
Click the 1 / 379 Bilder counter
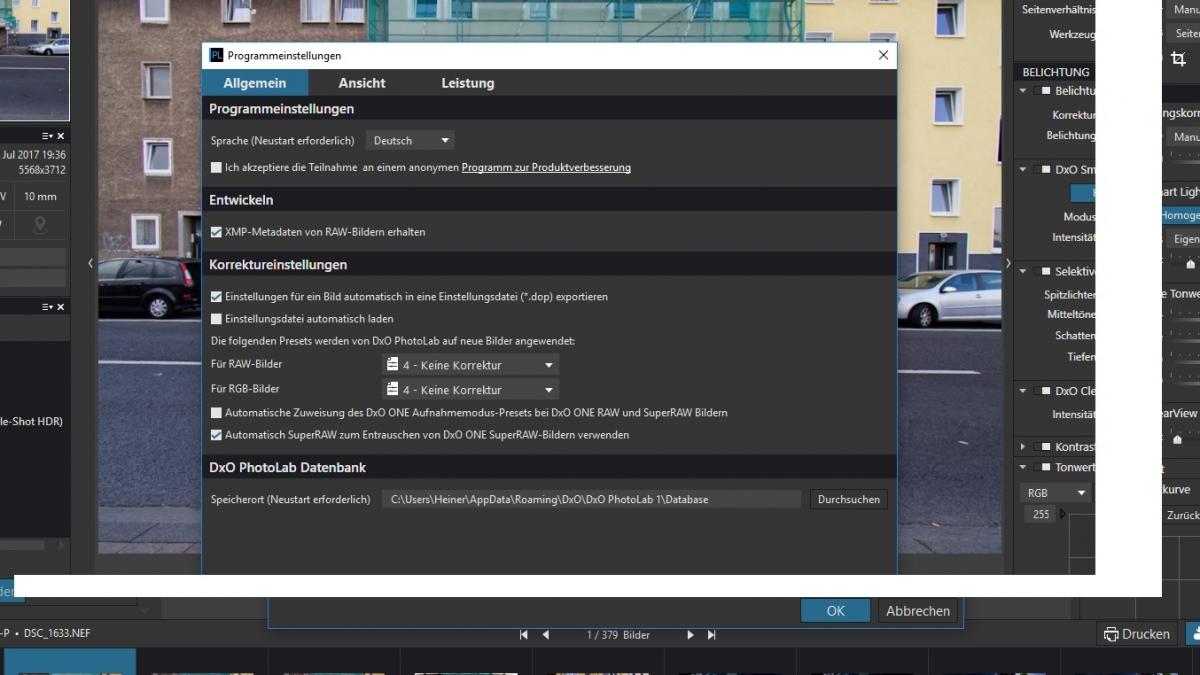pyautogui.click(x=618, y=635)
